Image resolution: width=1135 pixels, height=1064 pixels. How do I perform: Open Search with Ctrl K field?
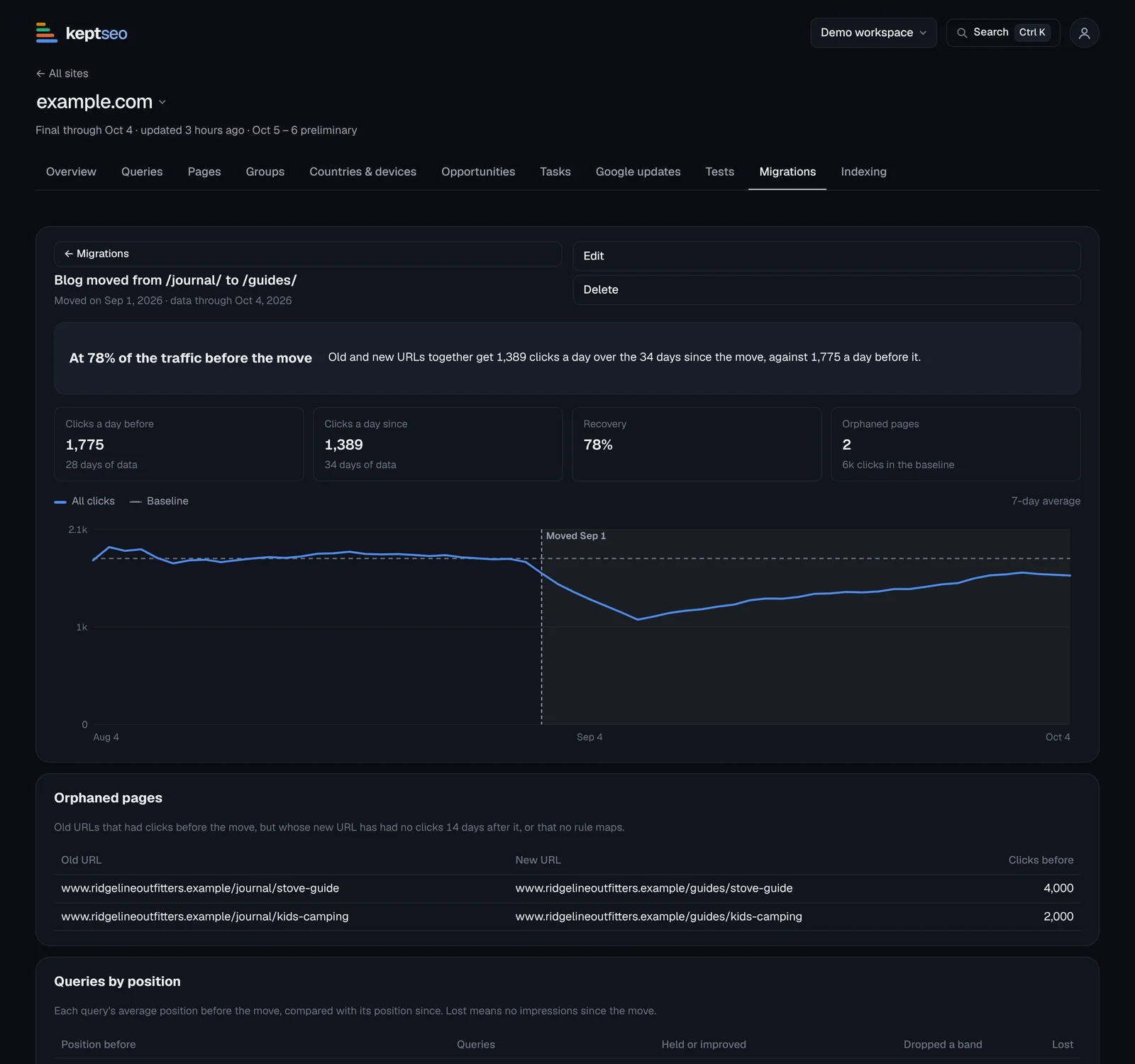(1003, 33)
